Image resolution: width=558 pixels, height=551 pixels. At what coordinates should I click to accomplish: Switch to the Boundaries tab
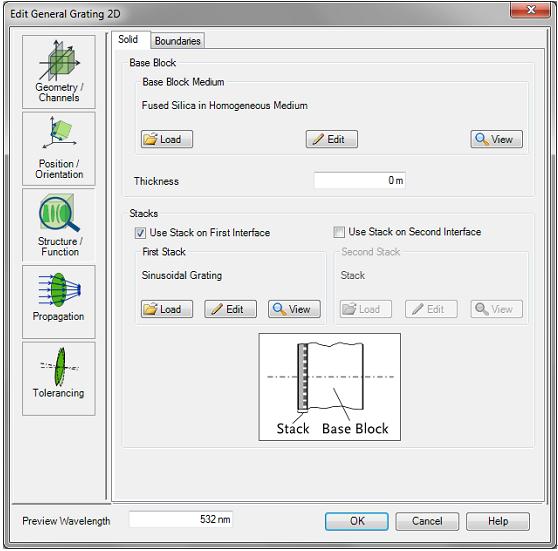tap(178, 41)
